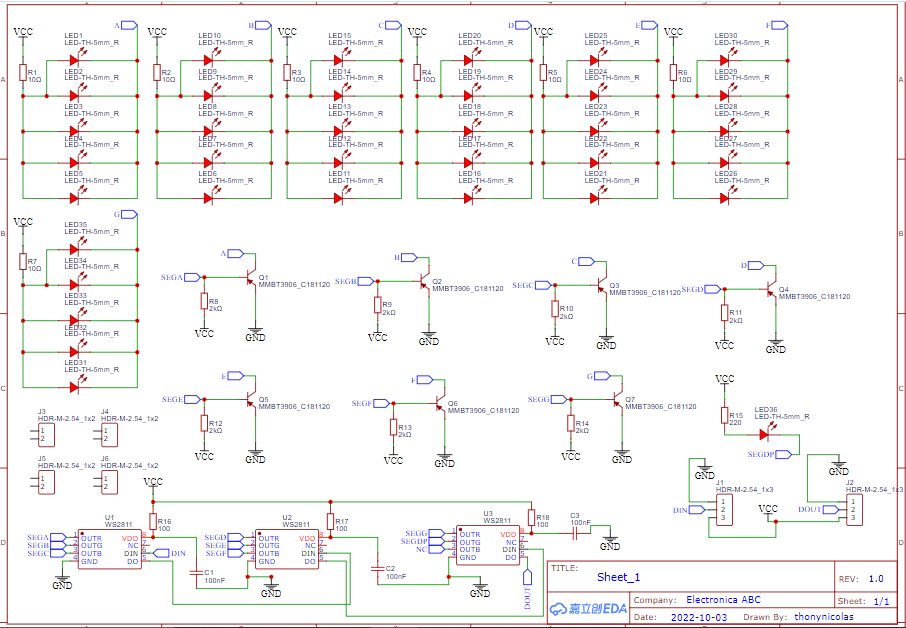Select resistor R17 symbol

pos(331,522)
